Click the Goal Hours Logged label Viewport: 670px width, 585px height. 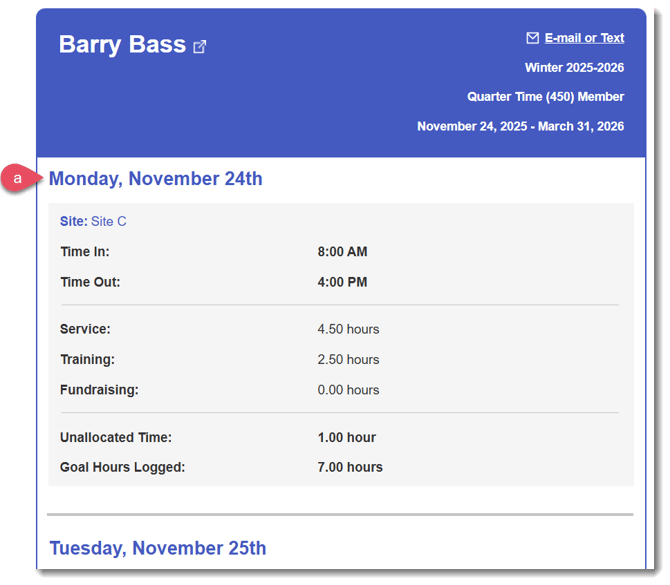(x=122, y=467)
